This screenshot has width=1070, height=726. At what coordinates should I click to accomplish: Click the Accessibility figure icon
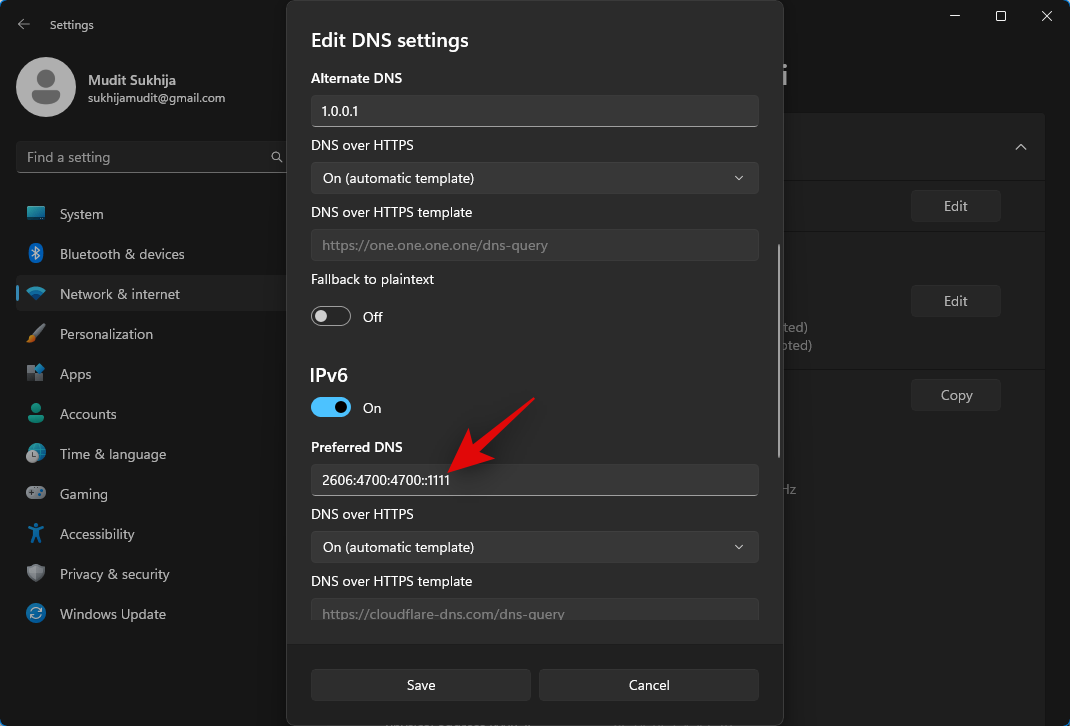pos(36,534)
